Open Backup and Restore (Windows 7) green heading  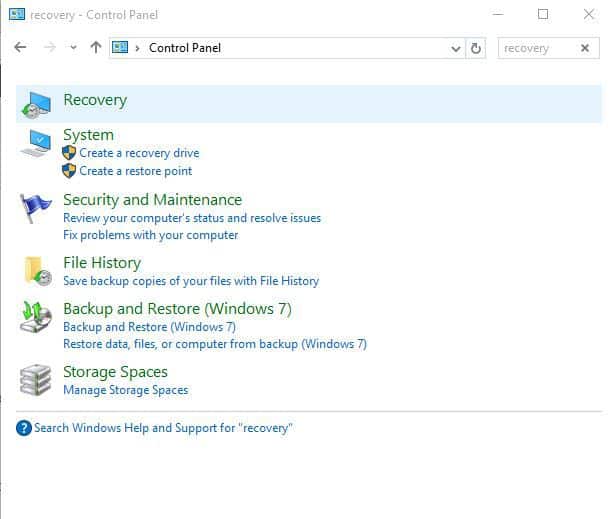pos(177,309)
